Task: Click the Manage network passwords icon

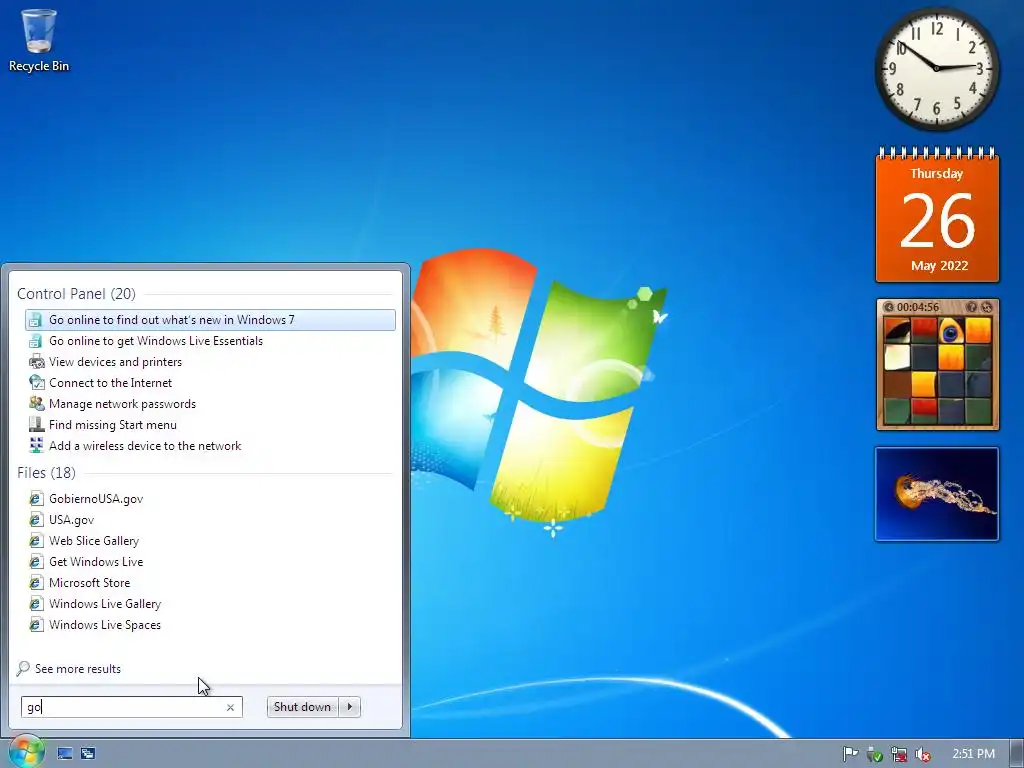Action: (x=37, y=404)
